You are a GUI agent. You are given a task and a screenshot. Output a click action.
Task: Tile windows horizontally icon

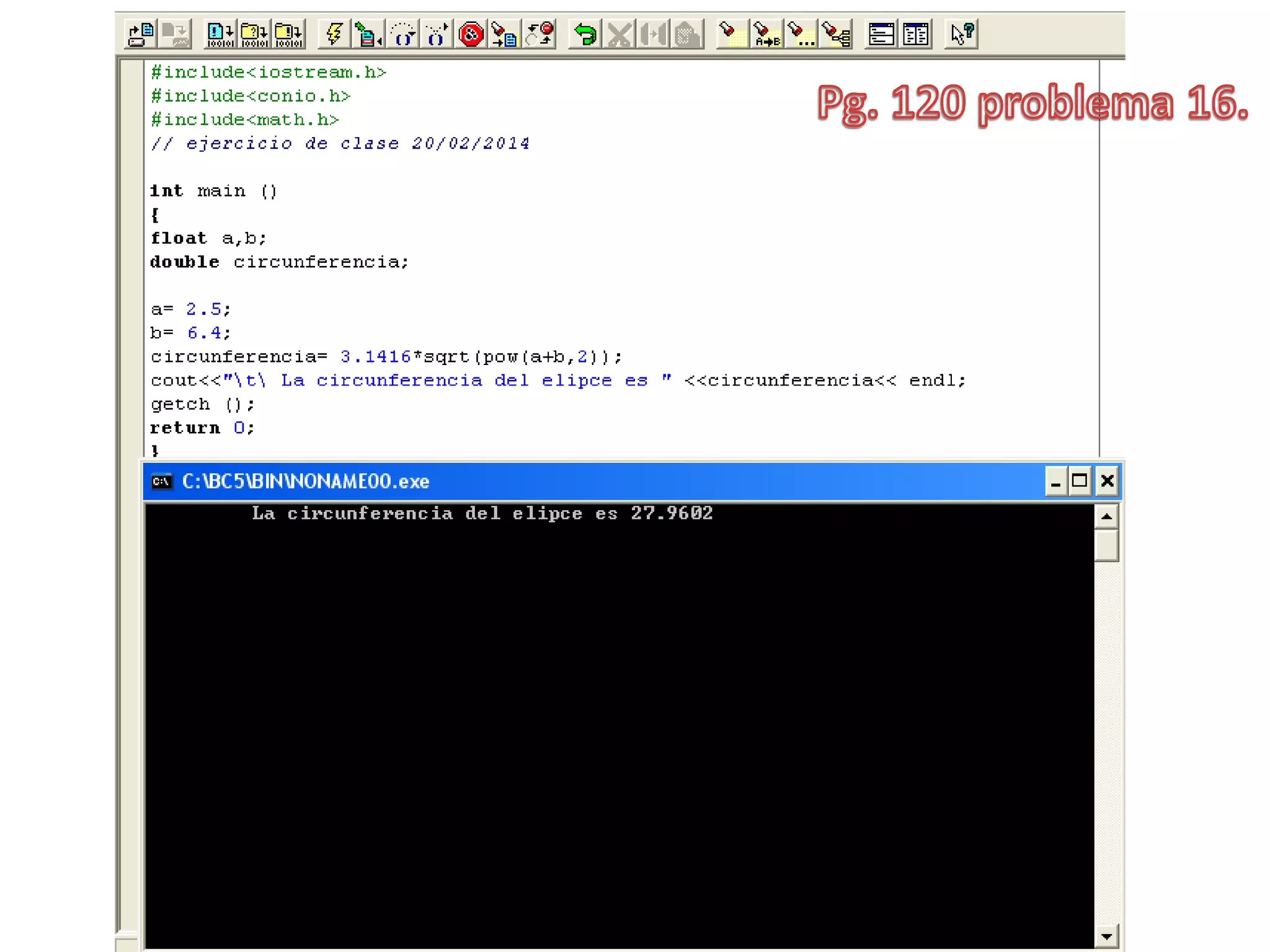click(x=881, y=34)
